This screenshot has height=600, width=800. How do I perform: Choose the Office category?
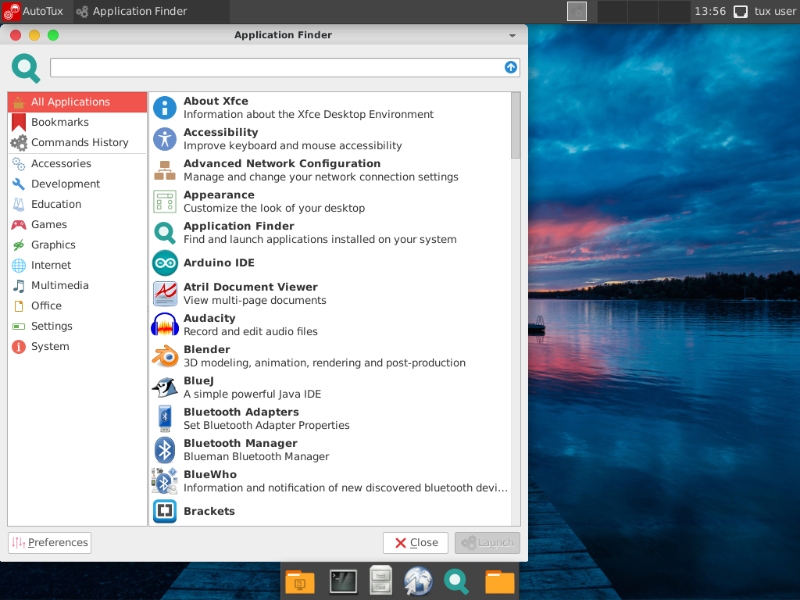(78, 306)
